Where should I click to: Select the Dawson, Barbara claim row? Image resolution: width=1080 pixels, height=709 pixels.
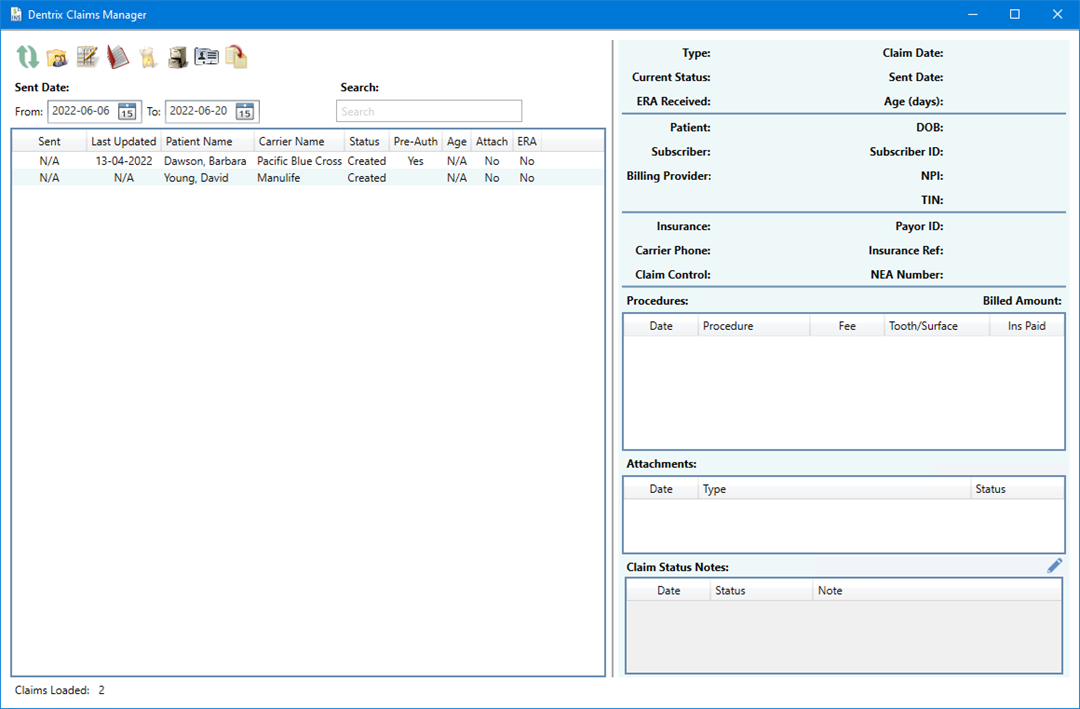click(x=205, y=161)
